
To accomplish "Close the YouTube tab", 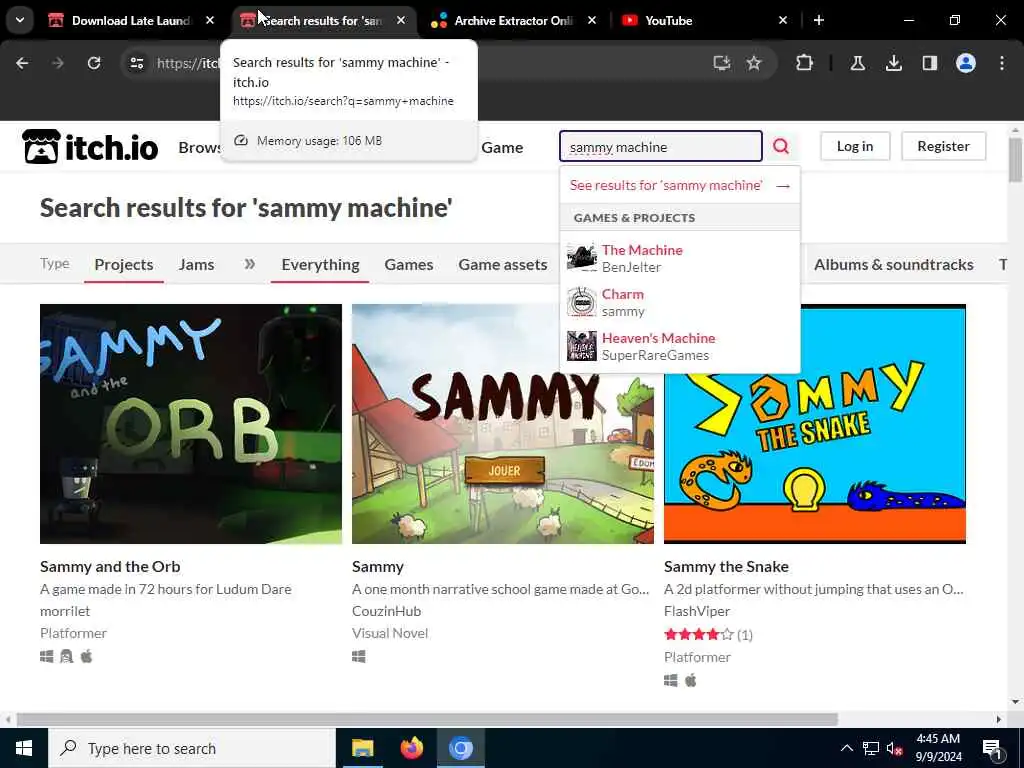I will point(782,20).
